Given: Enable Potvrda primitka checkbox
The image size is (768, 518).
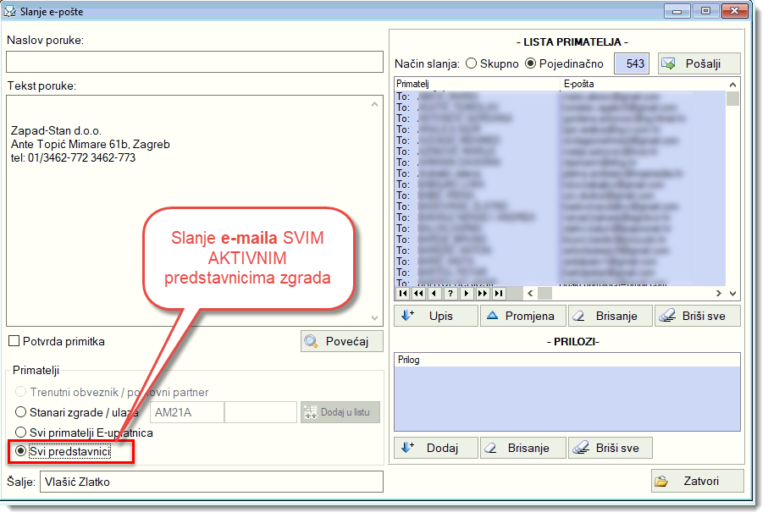Looking at the screenshot, I should tap(14, 341).
